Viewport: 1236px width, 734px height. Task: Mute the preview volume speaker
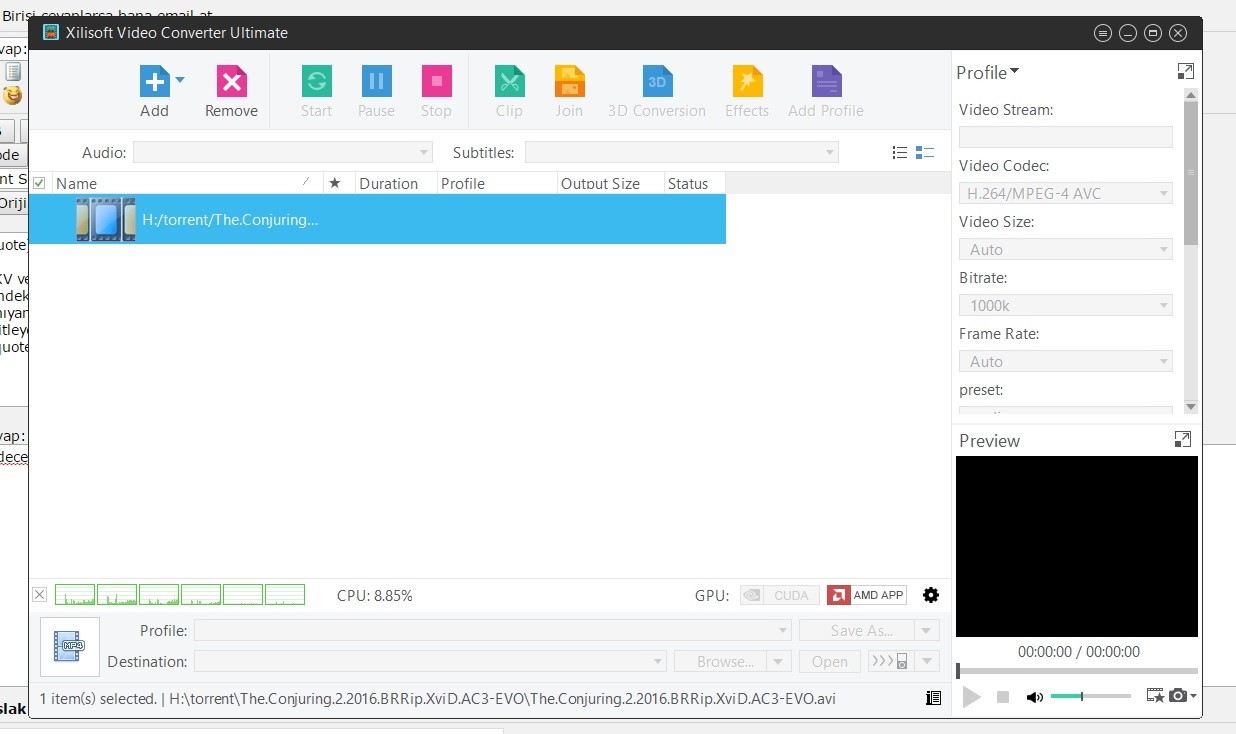point(1034,697)
